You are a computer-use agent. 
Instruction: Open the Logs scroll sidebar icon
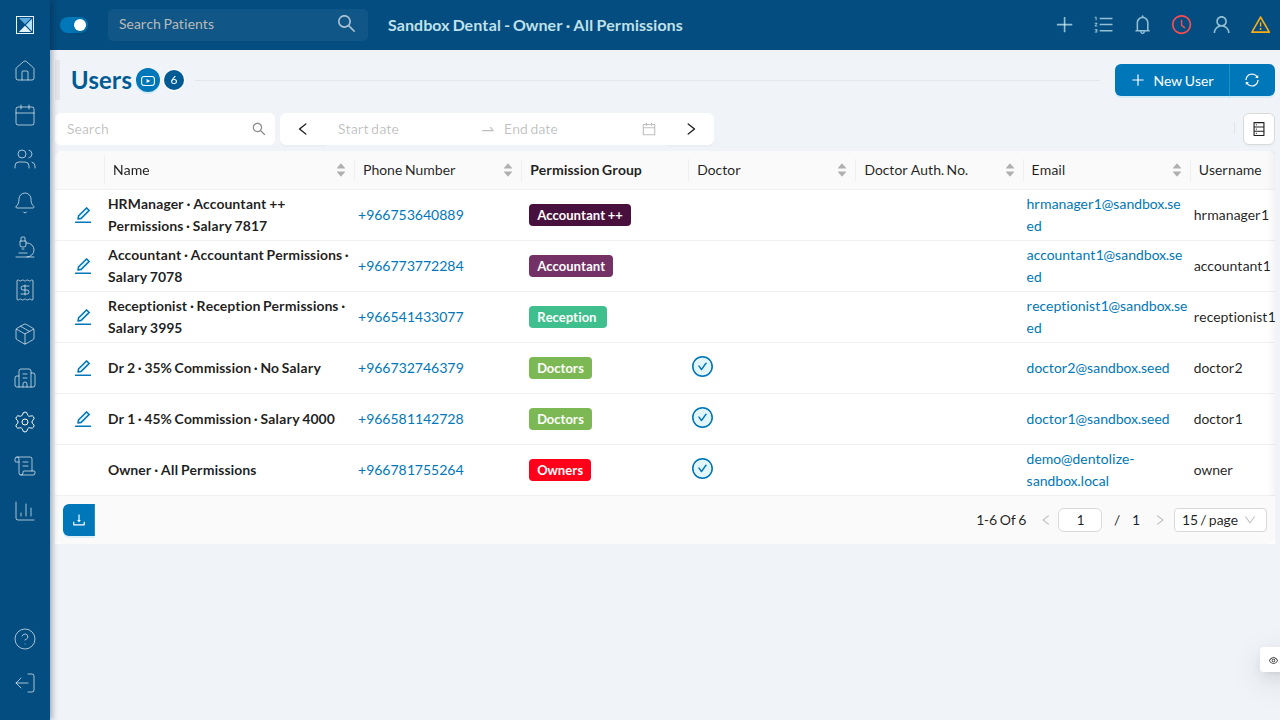pyautogui.click(x=25, y=466)
